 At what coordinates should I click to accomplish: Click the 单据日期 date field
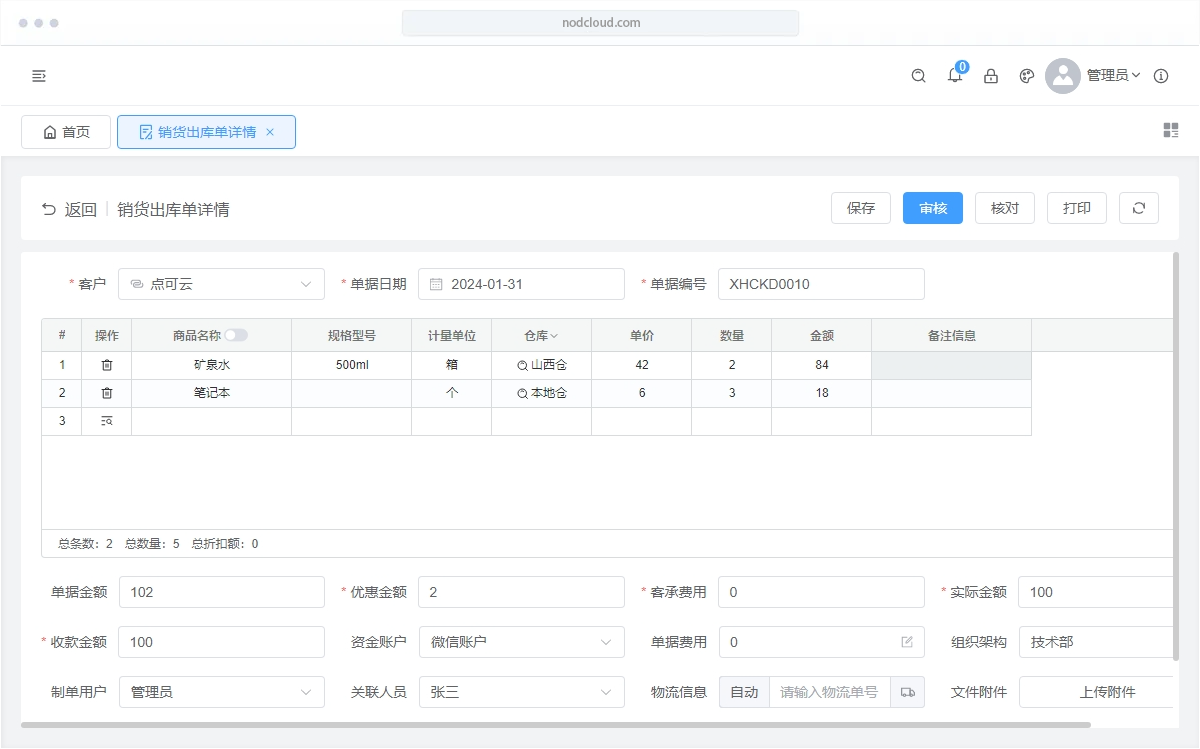(521, 284)
